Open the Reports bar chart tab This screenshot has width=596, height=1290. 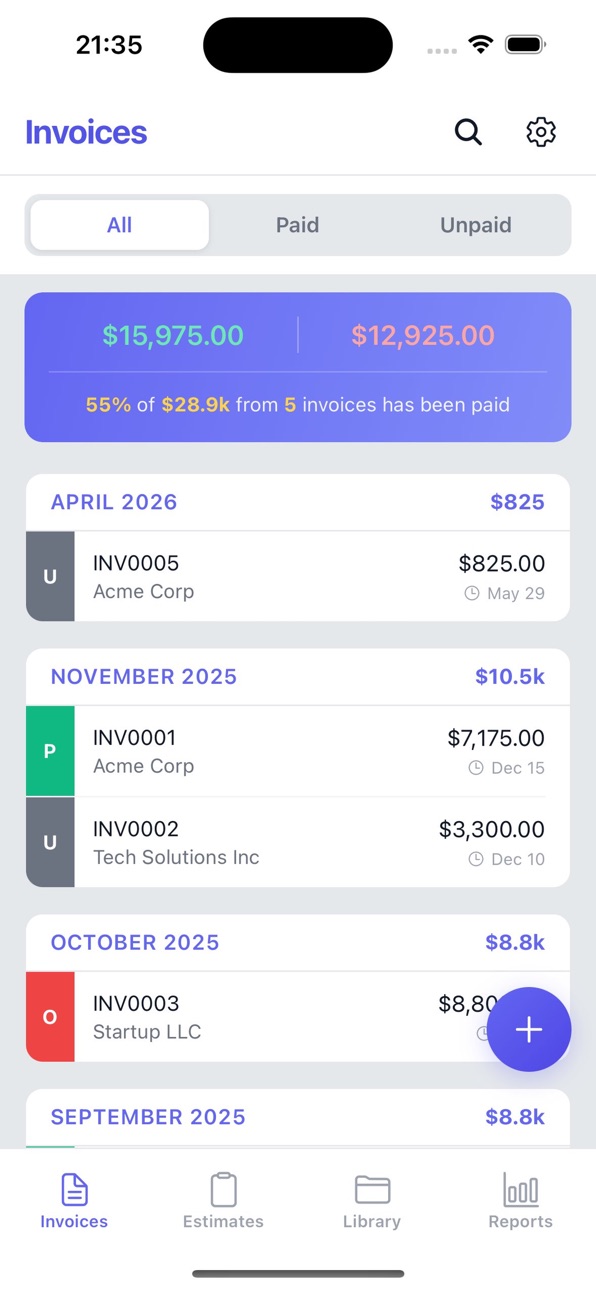click(x=520, y=1201)
